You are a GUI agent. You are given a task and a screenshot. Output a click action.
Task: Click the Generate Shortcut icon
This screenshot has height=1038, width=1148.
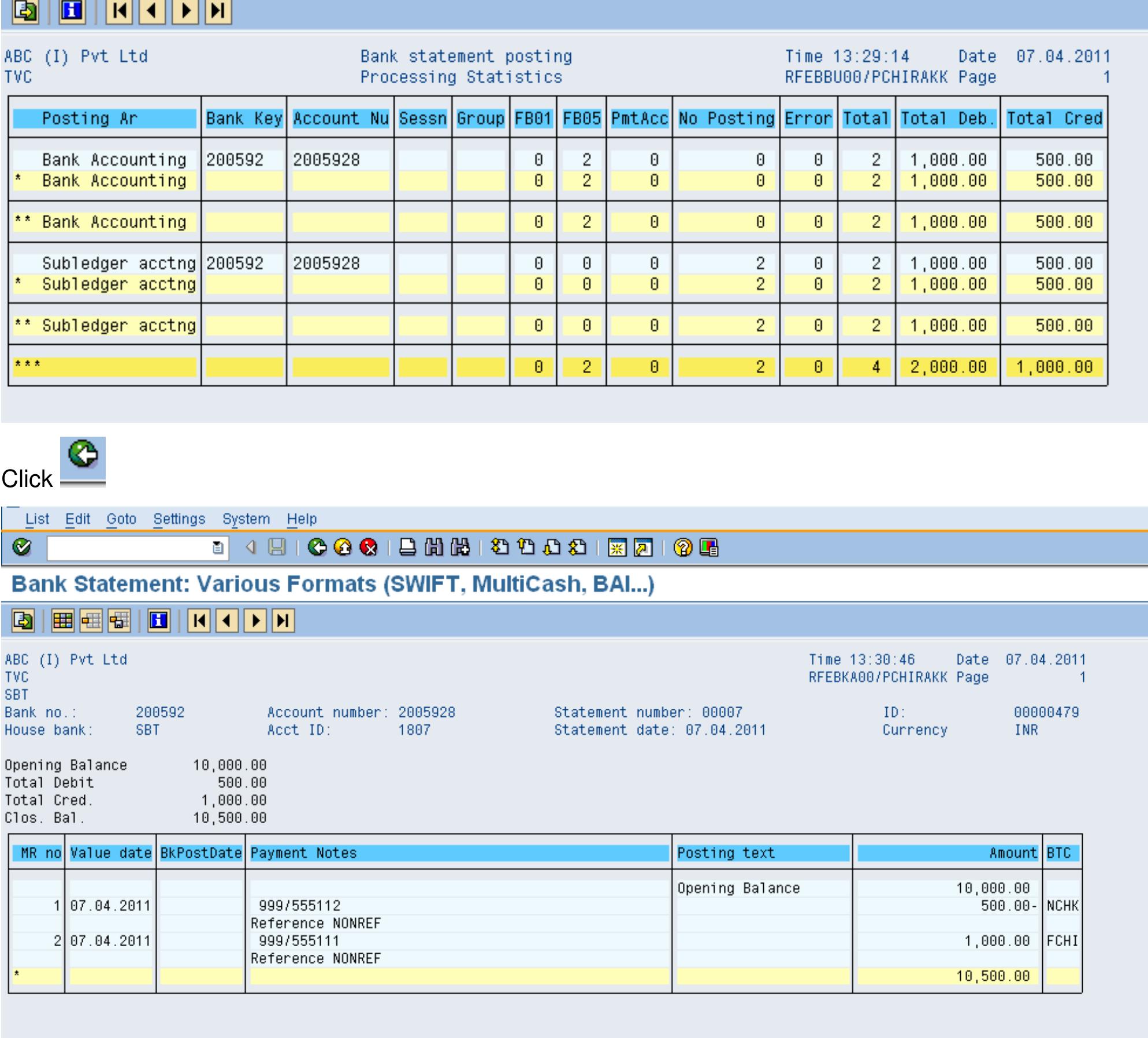click(x=642, y=547)
